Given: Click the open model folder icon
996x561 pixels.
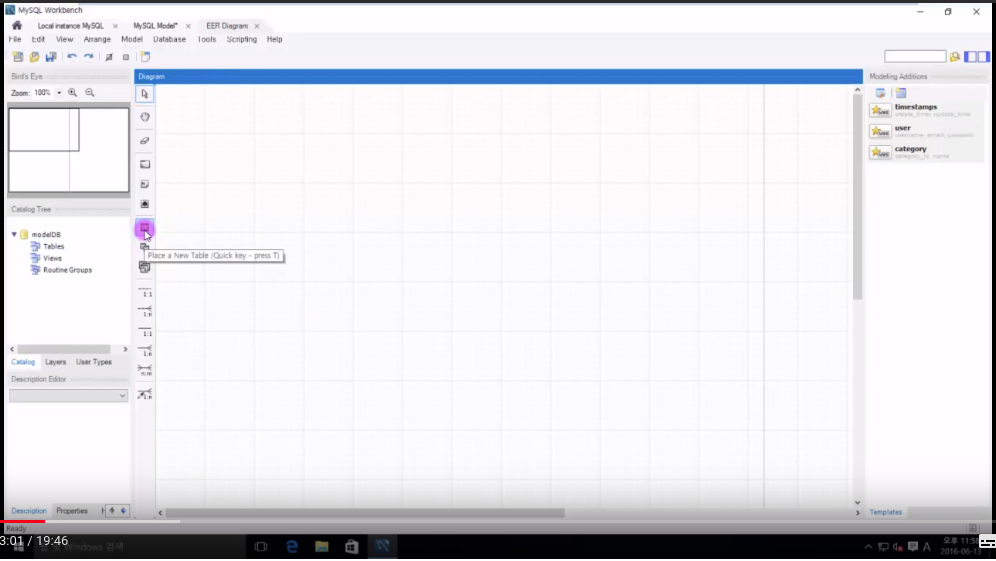Looking at the screenshot, I should click(x=34, y=57).
